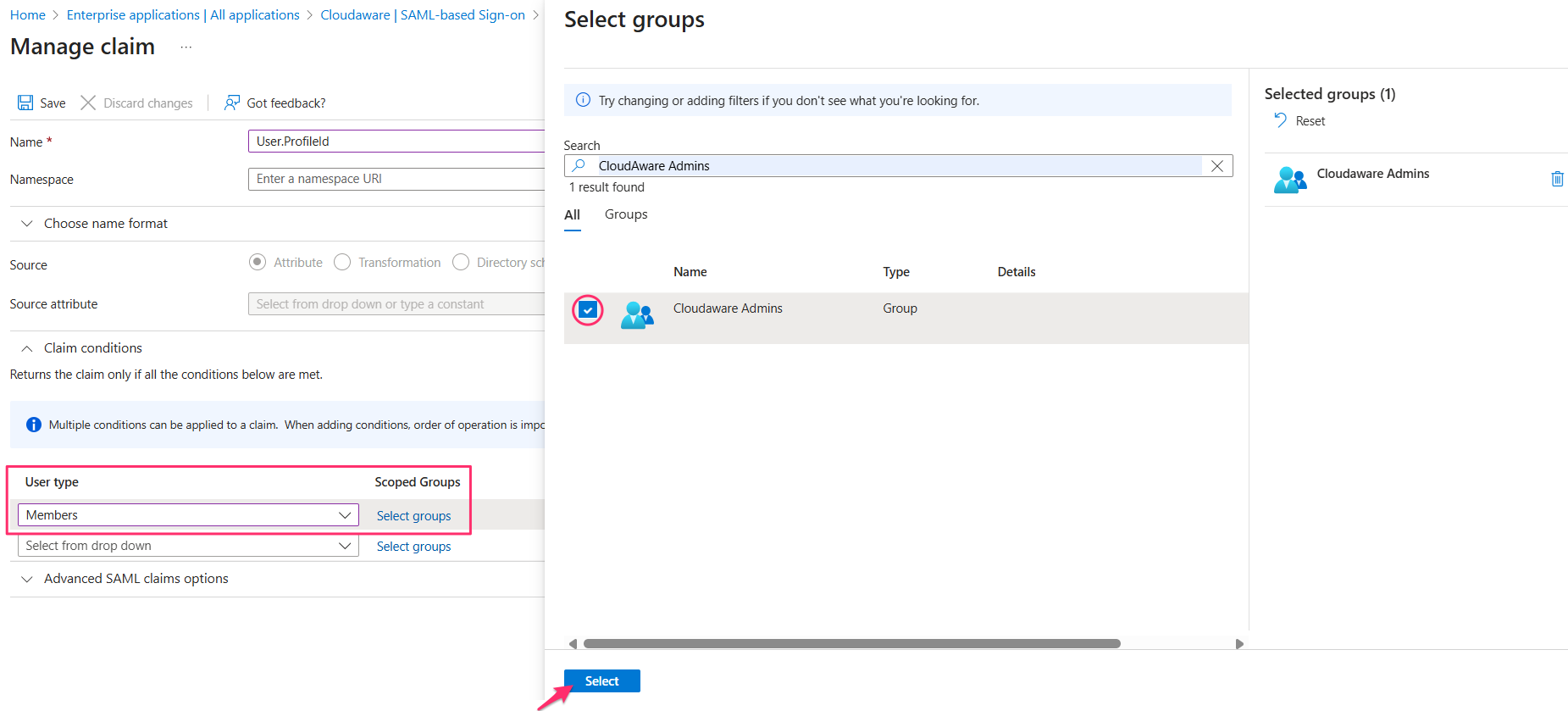Open the Members user type dropdown
1568x711 pixels.
188,515
